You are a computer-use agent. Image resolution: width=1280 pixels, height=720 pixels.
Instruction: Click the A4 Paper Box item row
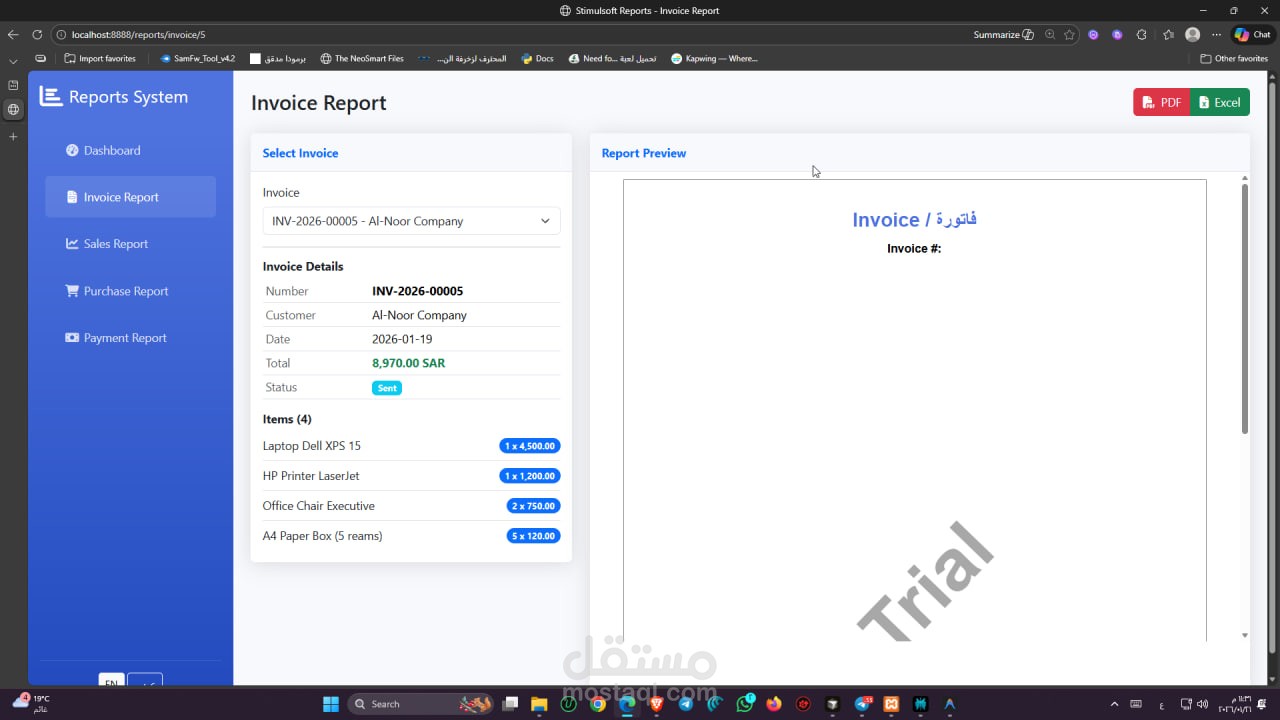[x=411, y=536]
